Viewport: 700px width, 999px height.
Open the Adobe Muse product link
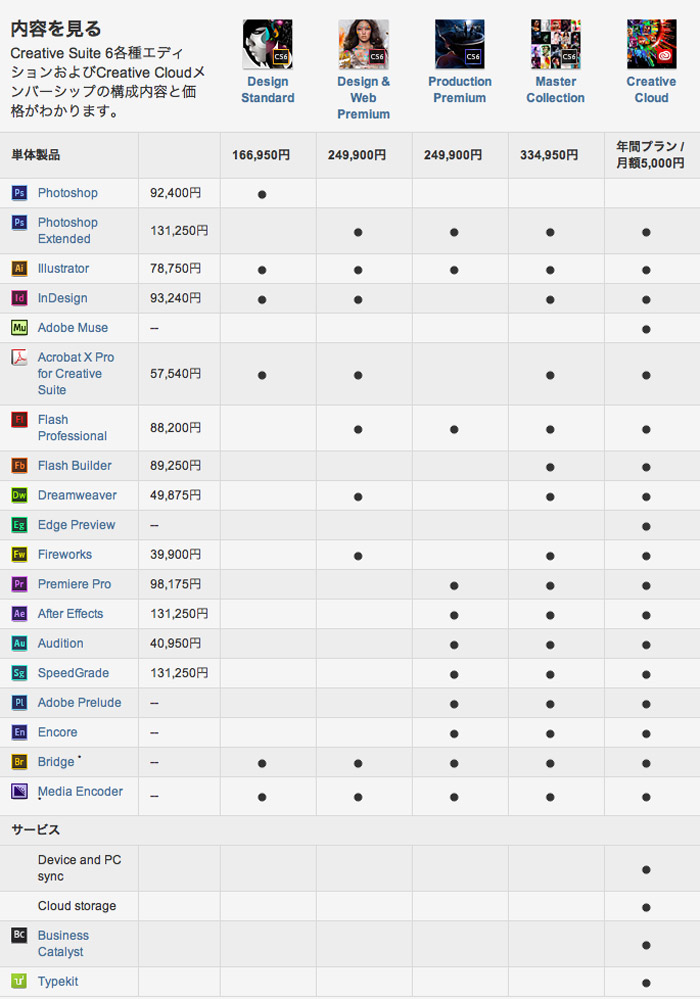tap(73, 327)
